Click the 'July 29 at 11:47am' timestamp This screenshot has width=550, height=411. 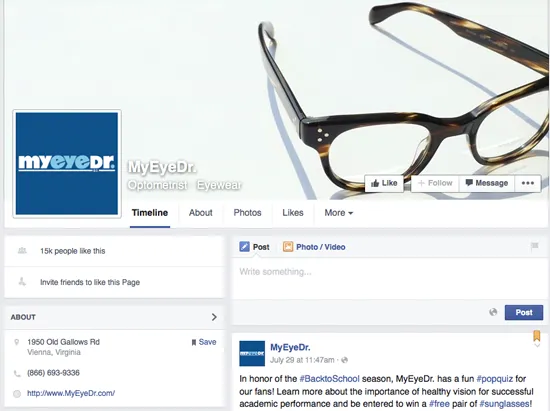coord(302,360)
